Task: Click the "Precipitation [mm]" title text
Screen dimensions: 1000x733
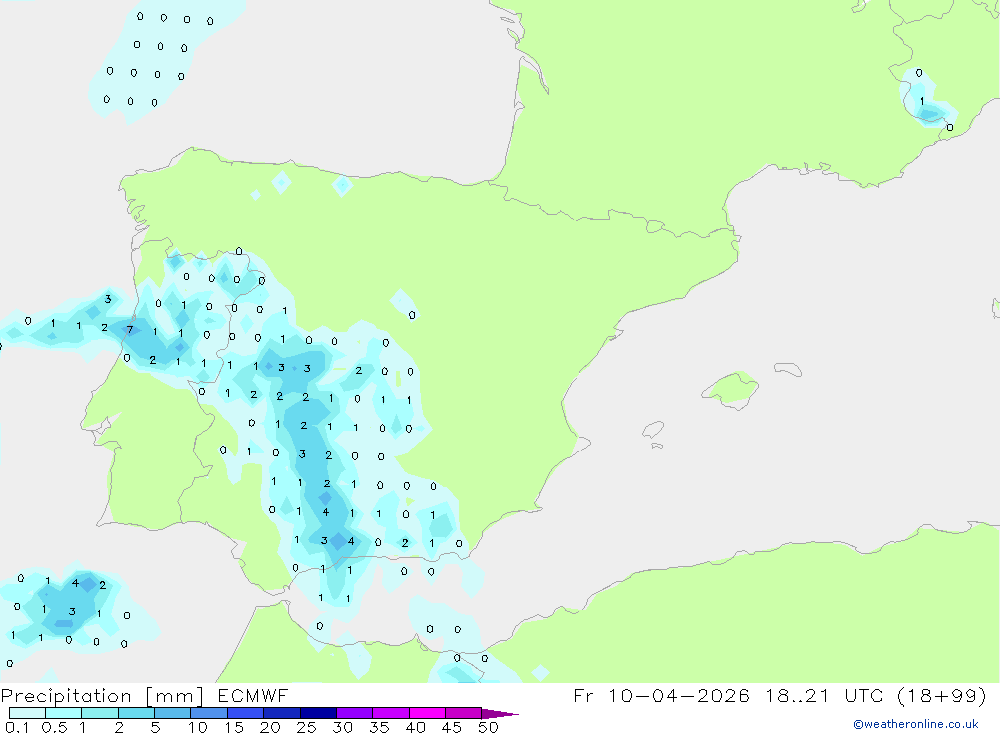Action: [102, 696]
